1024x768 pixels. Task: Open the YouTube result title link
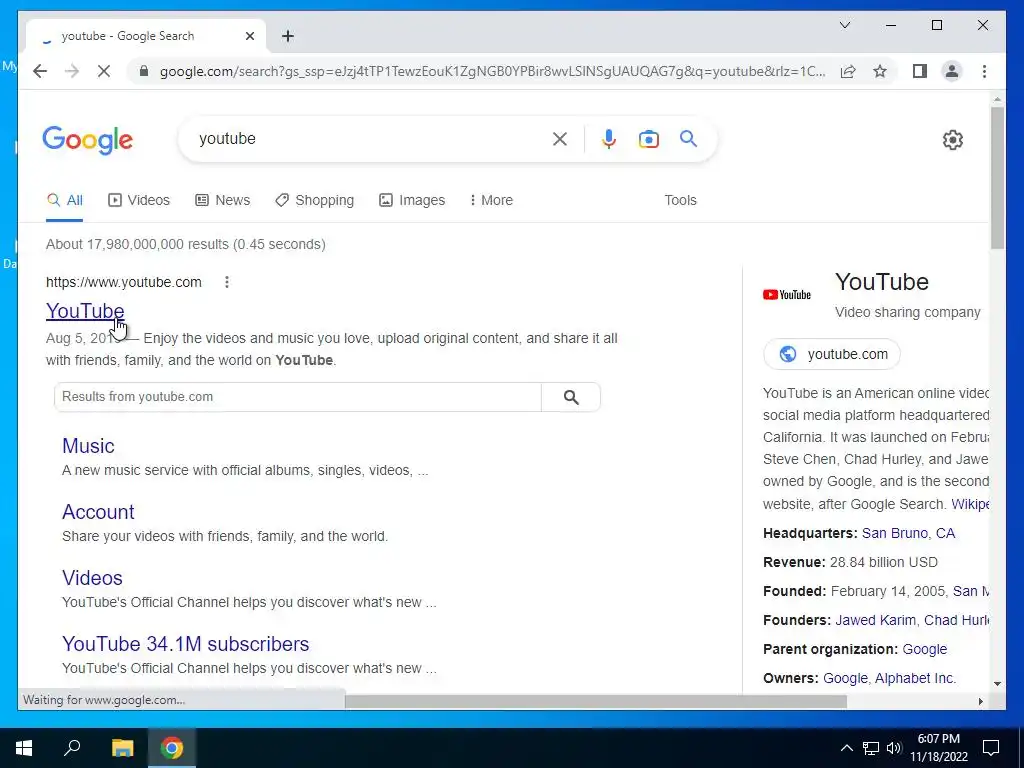point(85,311)
